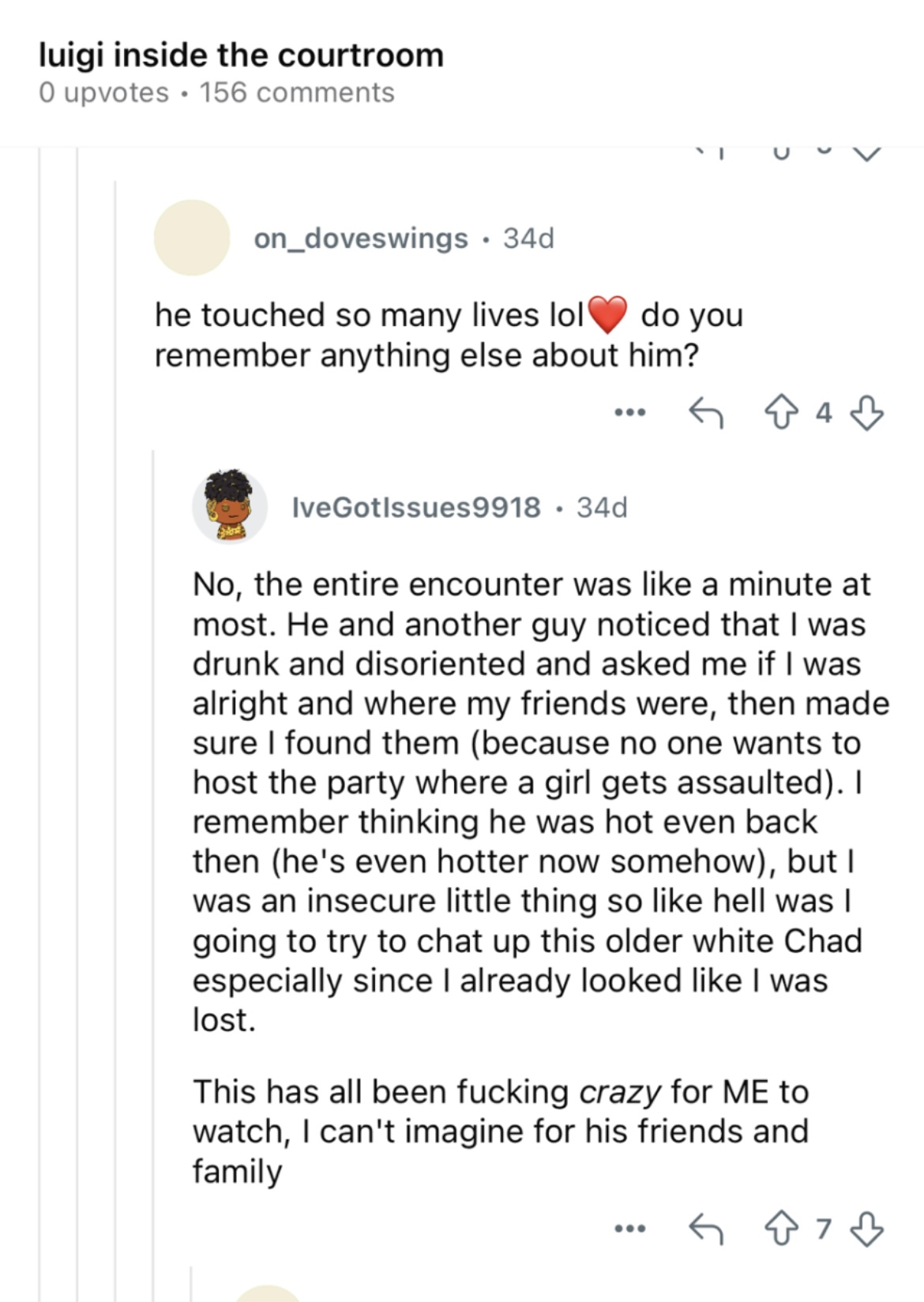Click the 34d timestamp on IveGotIssues9918 comment

point(602,507)
